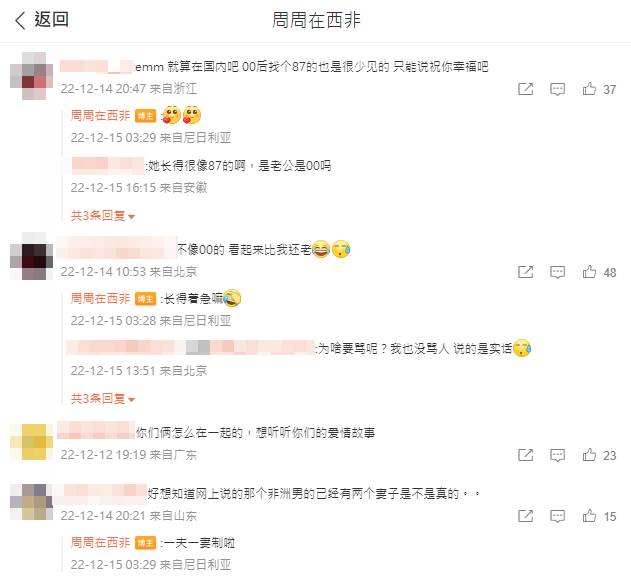
Task: Open 周周在西非 profile from the 一夫一妻制啦 reply
Action: pos(101,543)
